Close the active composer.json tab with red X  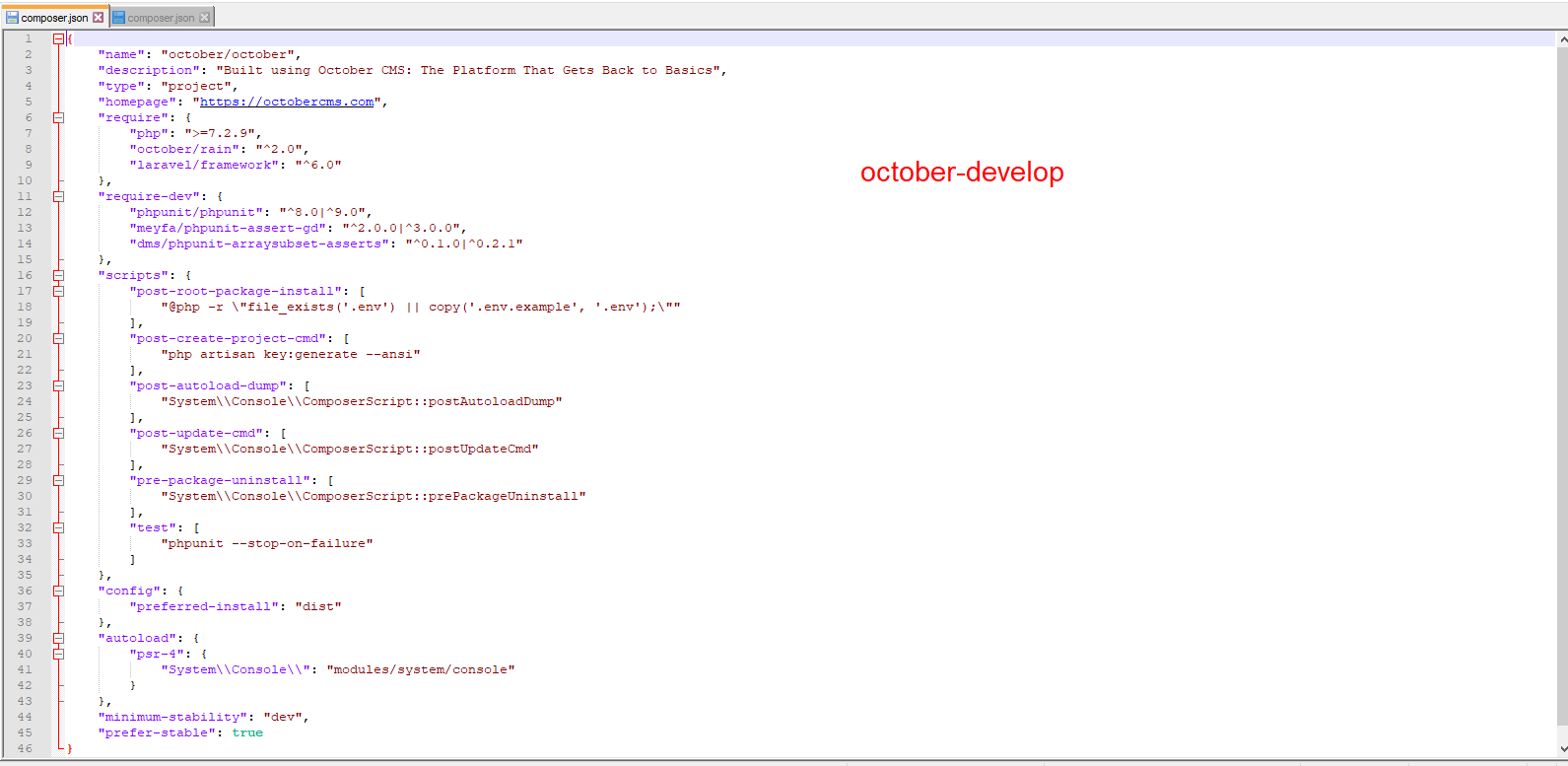point(98,18)
